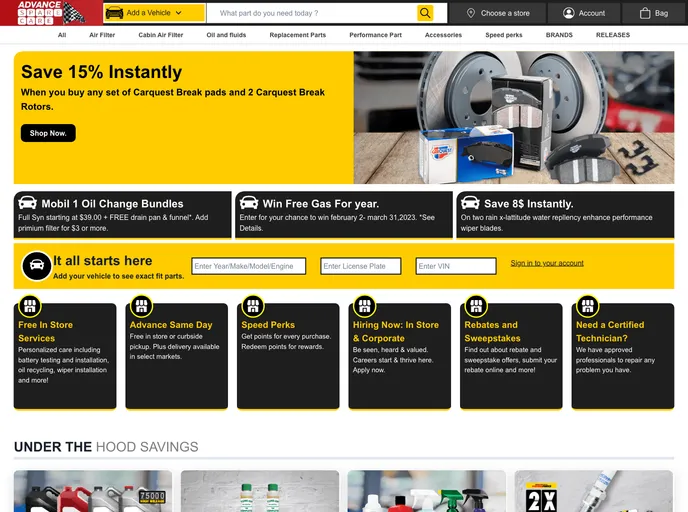Click the store icon on Hiring Now card
Viewport: 688px width, 512px height.
tap(365, 306)
